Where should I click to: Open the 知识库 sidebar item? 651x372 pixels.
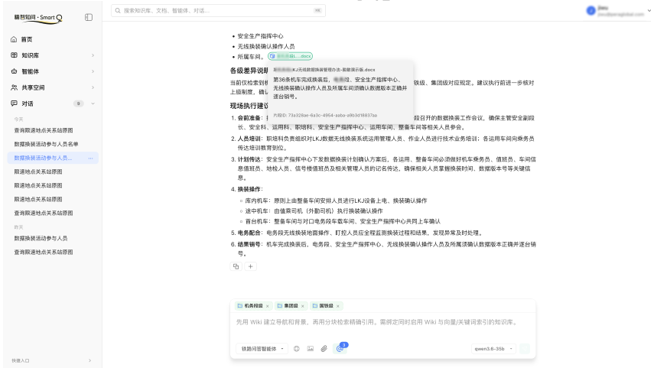[52, 55]
